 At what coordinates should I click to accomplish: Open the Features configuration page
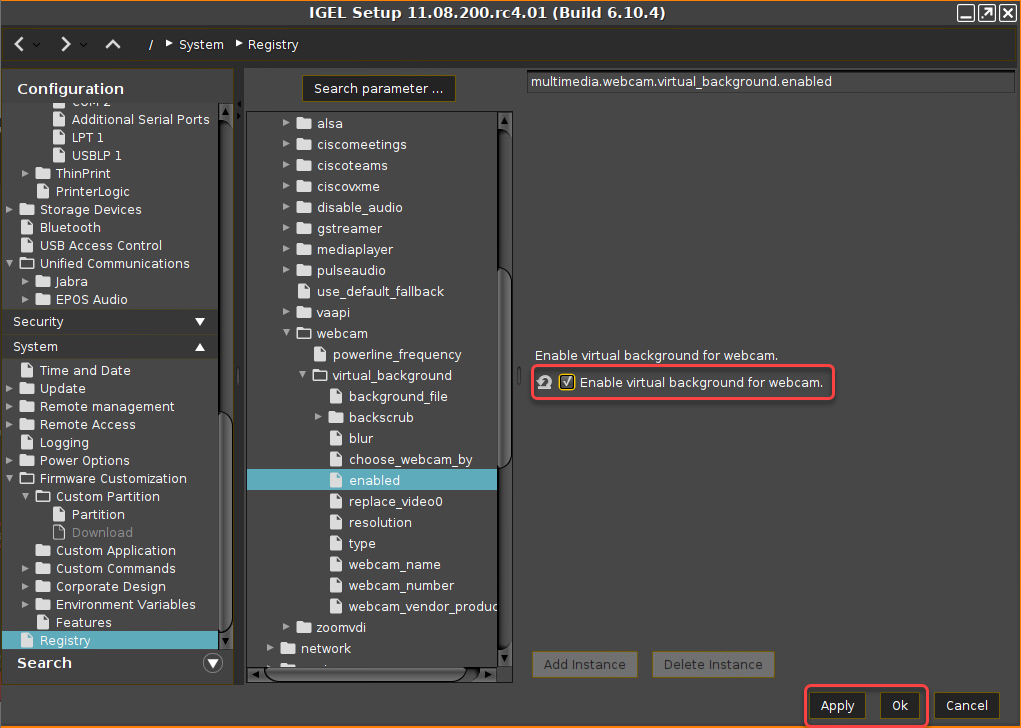83,623
